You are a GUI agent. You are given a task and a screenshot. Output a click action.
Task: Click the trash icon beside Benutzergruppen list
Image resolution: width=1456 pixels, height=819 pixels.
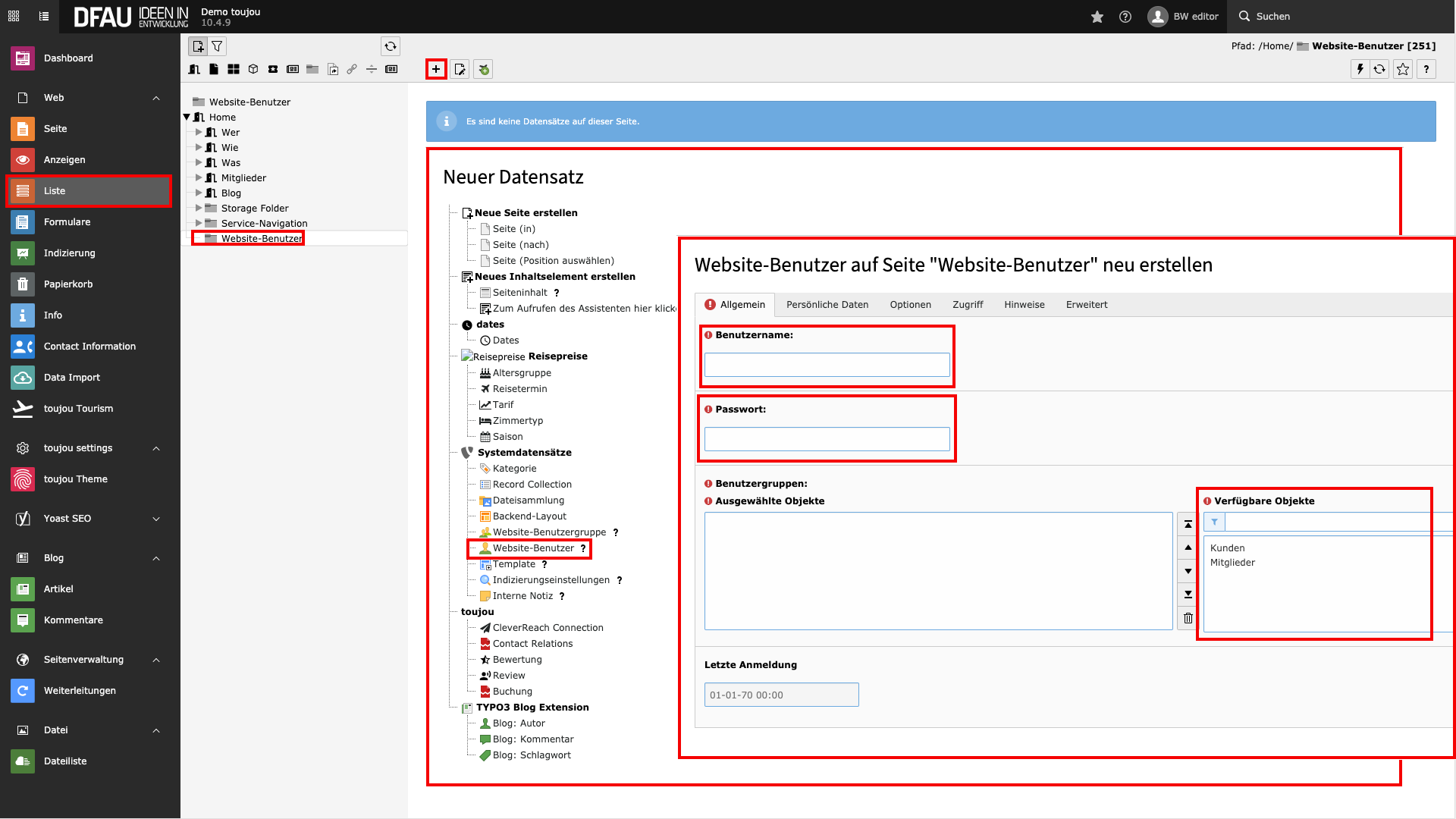coord(1188,618)
